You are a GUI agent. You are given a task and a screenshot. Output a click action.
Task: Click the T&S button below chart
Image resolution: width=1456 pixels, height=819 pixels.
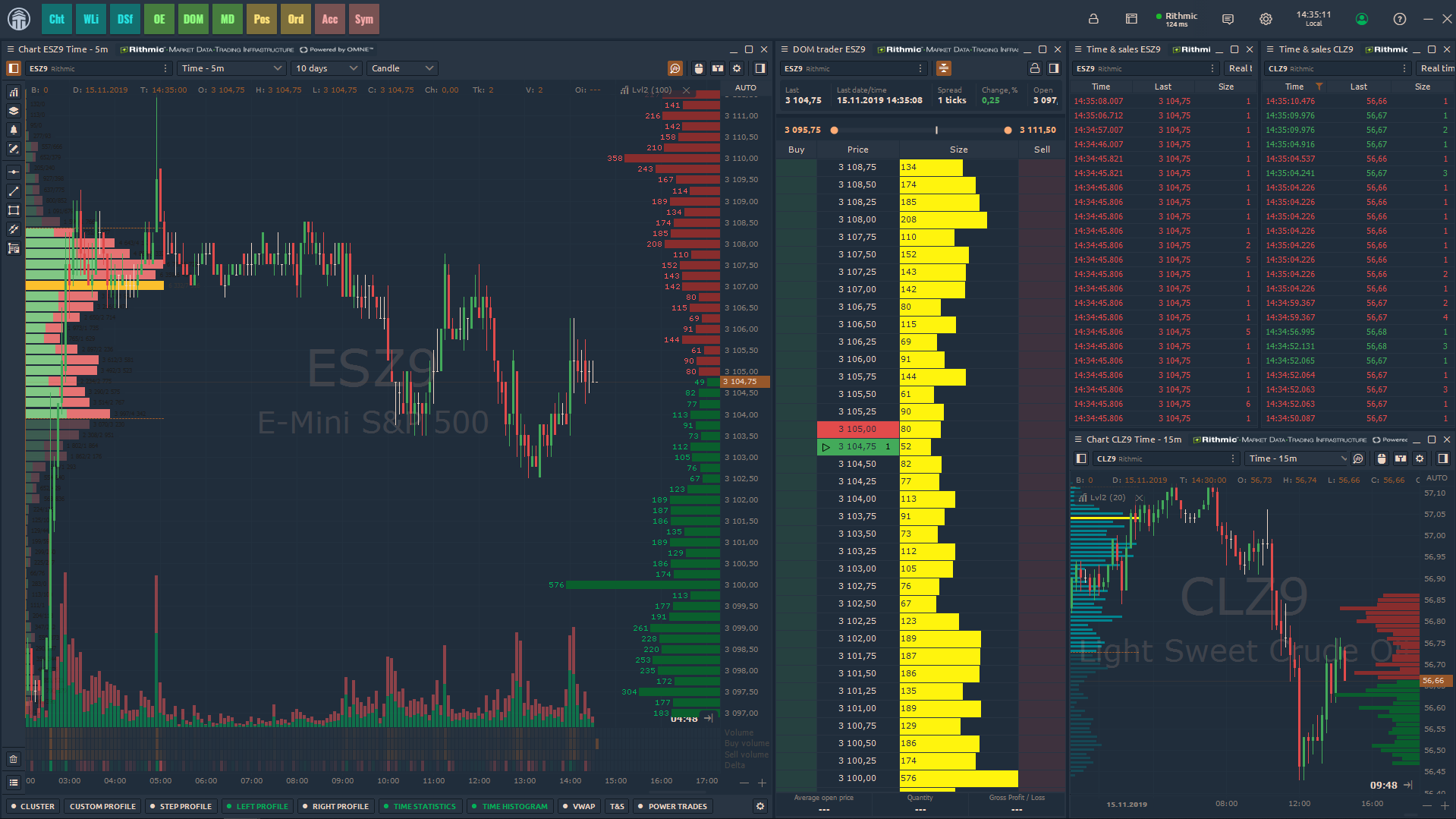[x=617, y=806]
